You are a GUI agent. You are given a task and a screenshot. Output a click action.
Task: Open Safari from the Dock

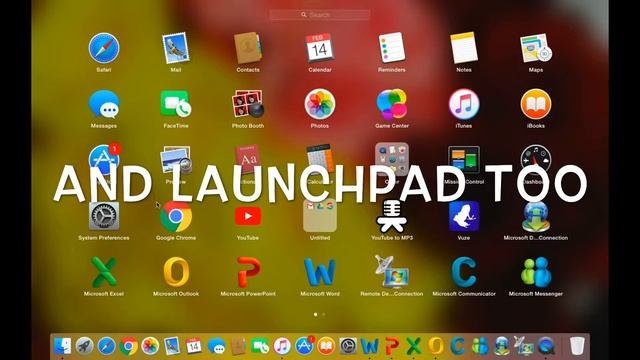coord(106,346)
